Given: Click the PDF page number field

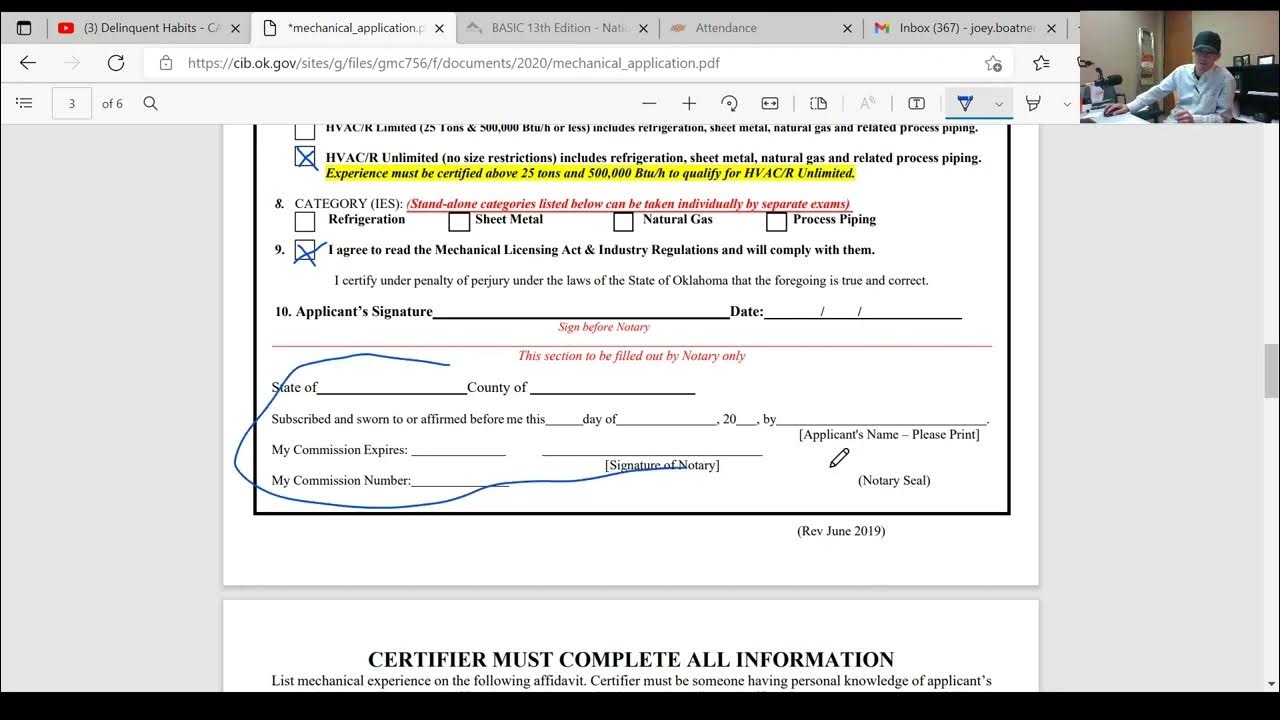Looking at the screenshot, I should pos(72,103).
